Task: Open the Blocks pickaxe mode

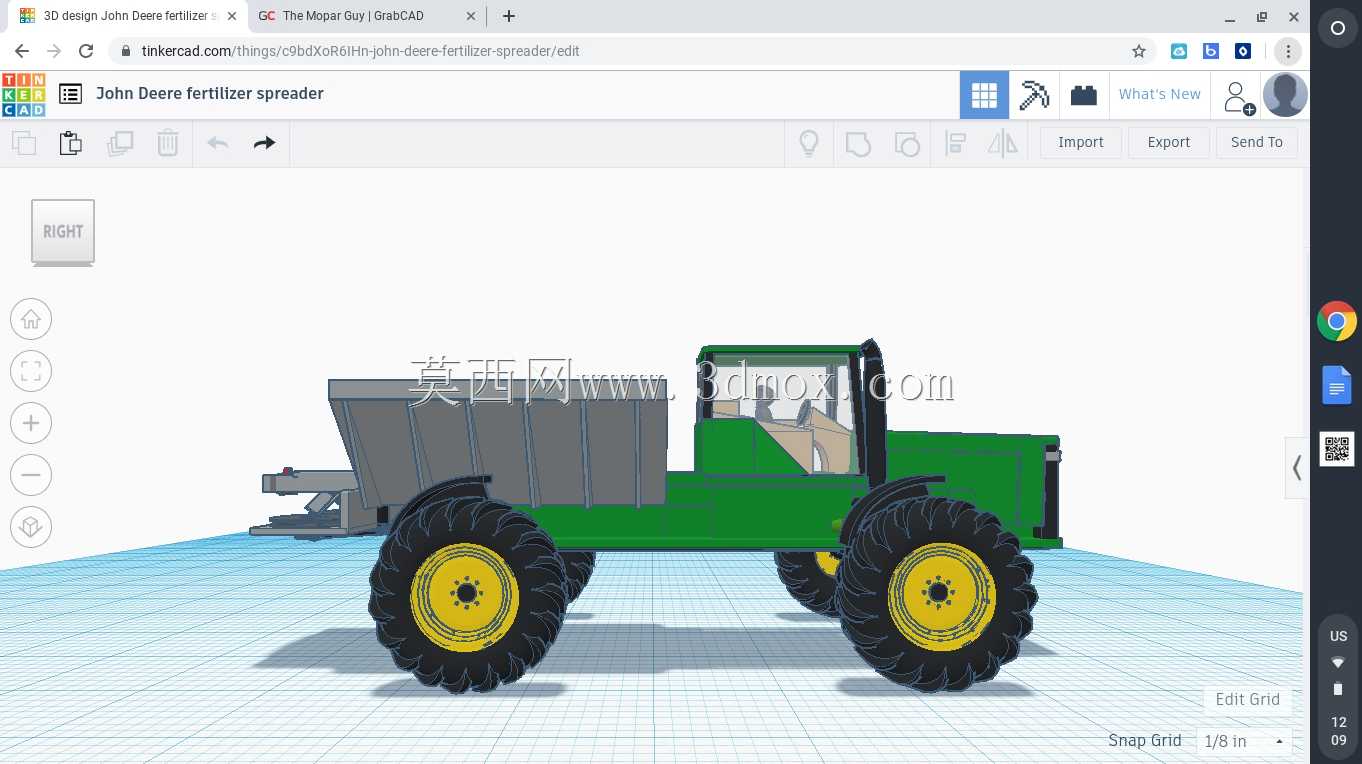Action: (1034, 95)
